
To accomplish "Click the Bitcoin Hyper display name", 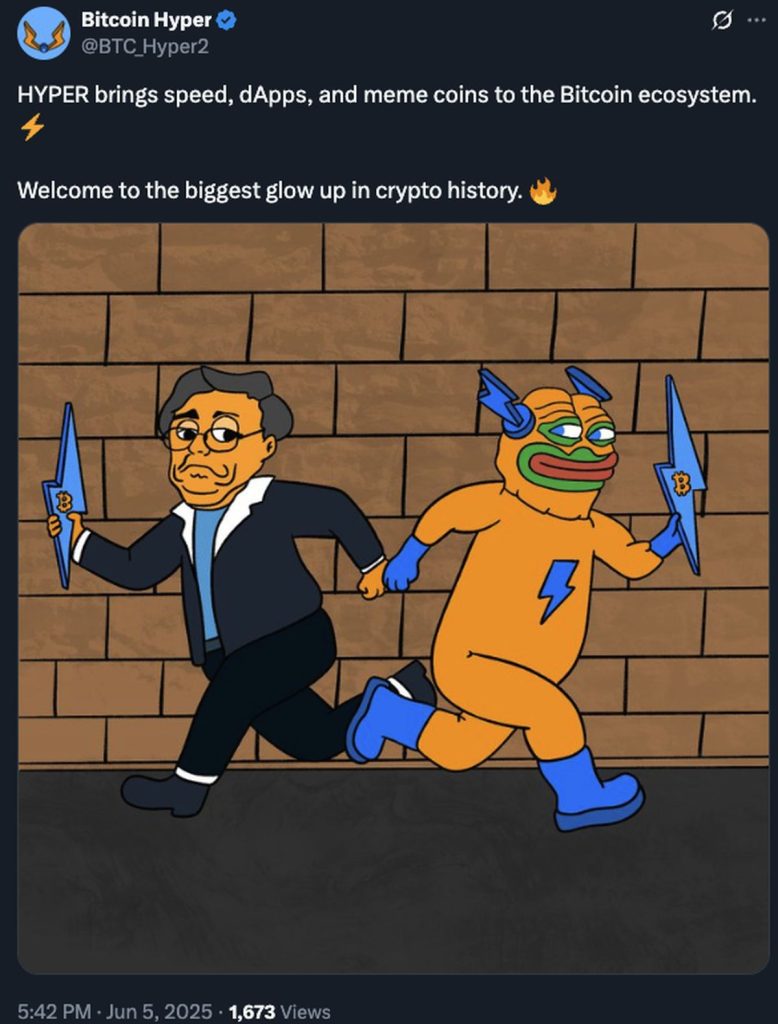I will tap(146, 20).
